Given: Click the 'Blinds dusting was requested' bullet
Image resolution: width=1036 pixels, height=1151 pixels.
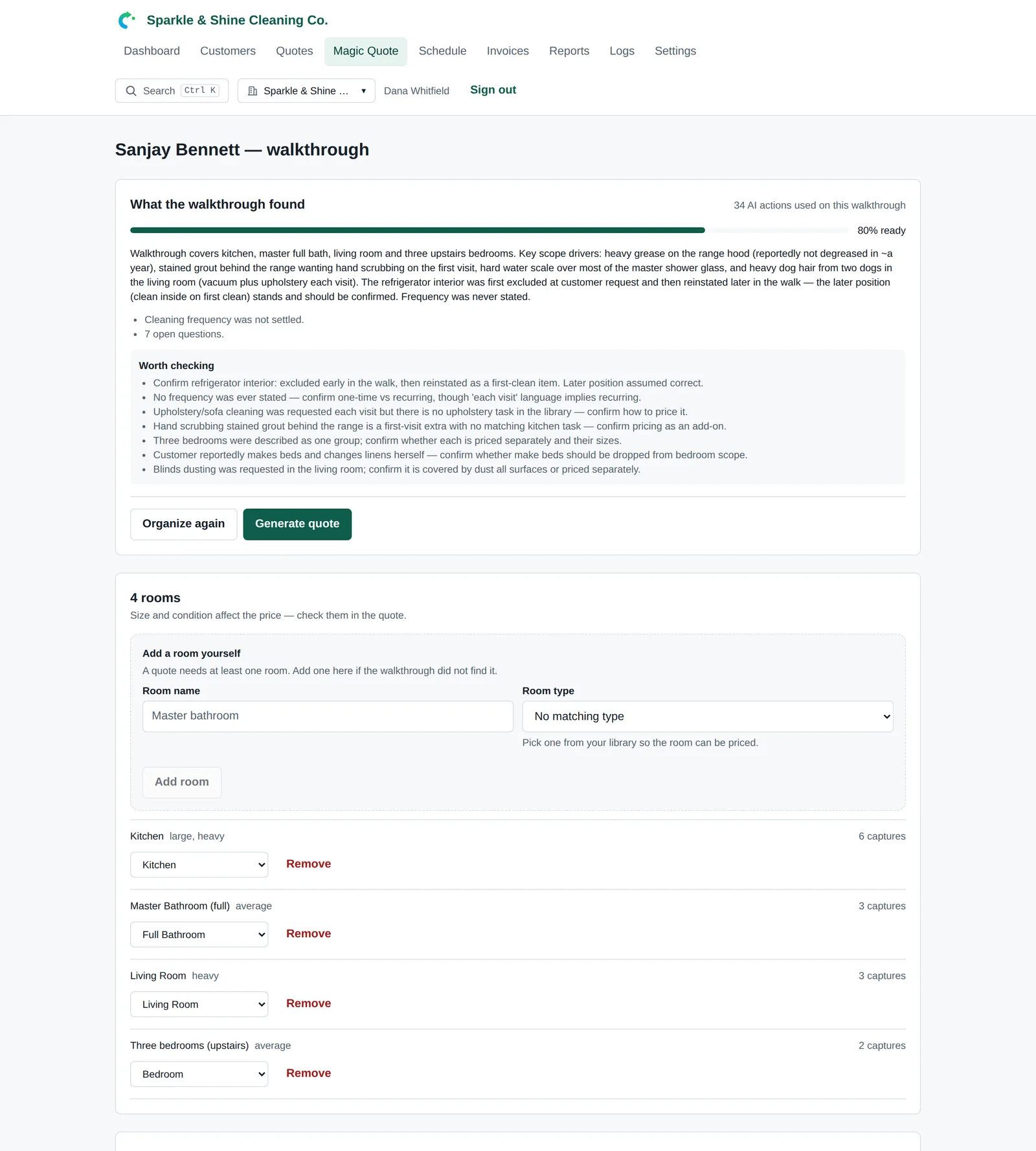Looking at the screenshot, I should [x=397, y=470].
